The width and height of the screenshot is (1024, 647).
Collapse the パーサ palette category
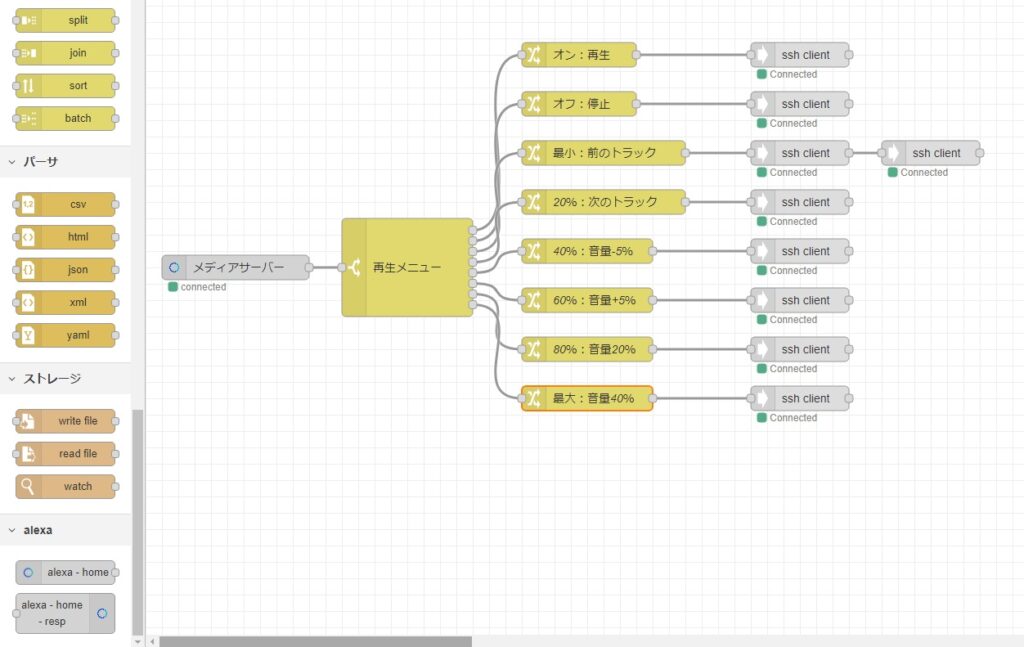[65, 161]
